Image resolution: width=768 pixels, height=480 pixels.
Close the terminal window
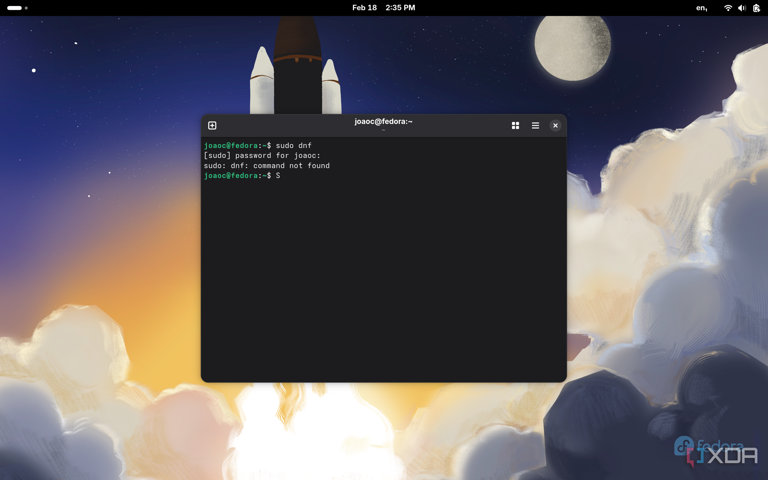pos(555,125)
